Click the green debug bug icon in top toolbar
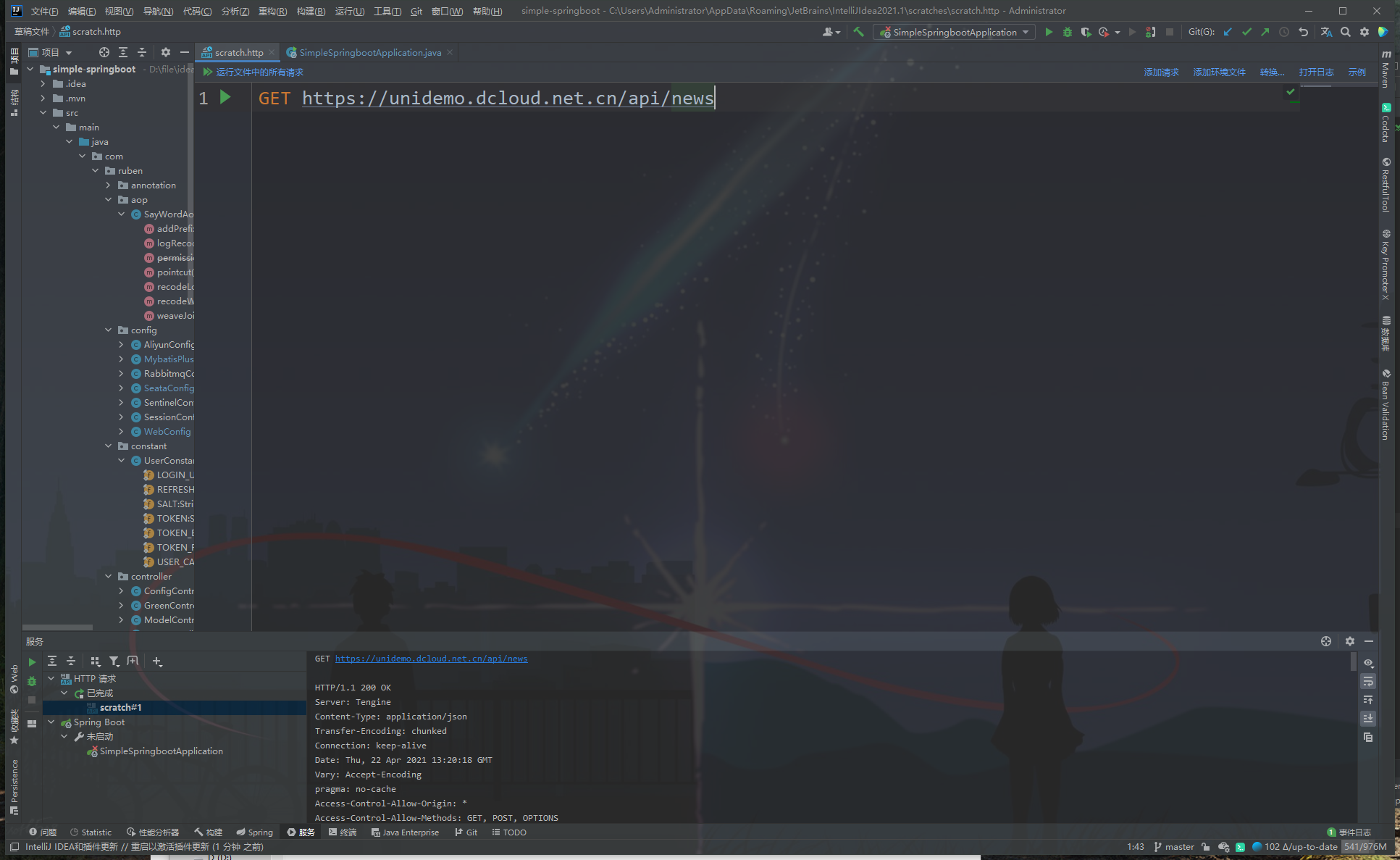The image size is (1400, 860). (1067, 32)
